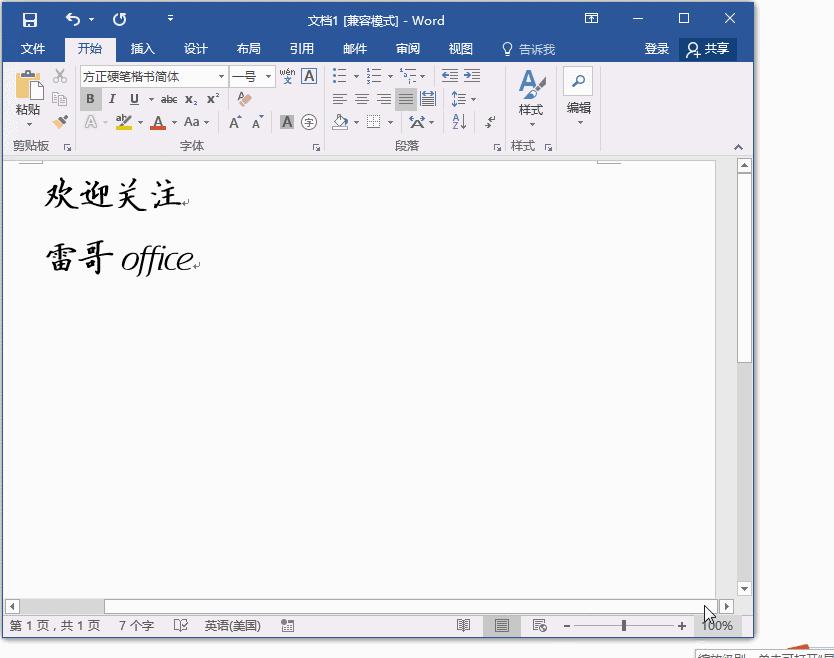Select the Format Painter tool
This screenshot has width=834, height=658.
click(x=60, y=120)
